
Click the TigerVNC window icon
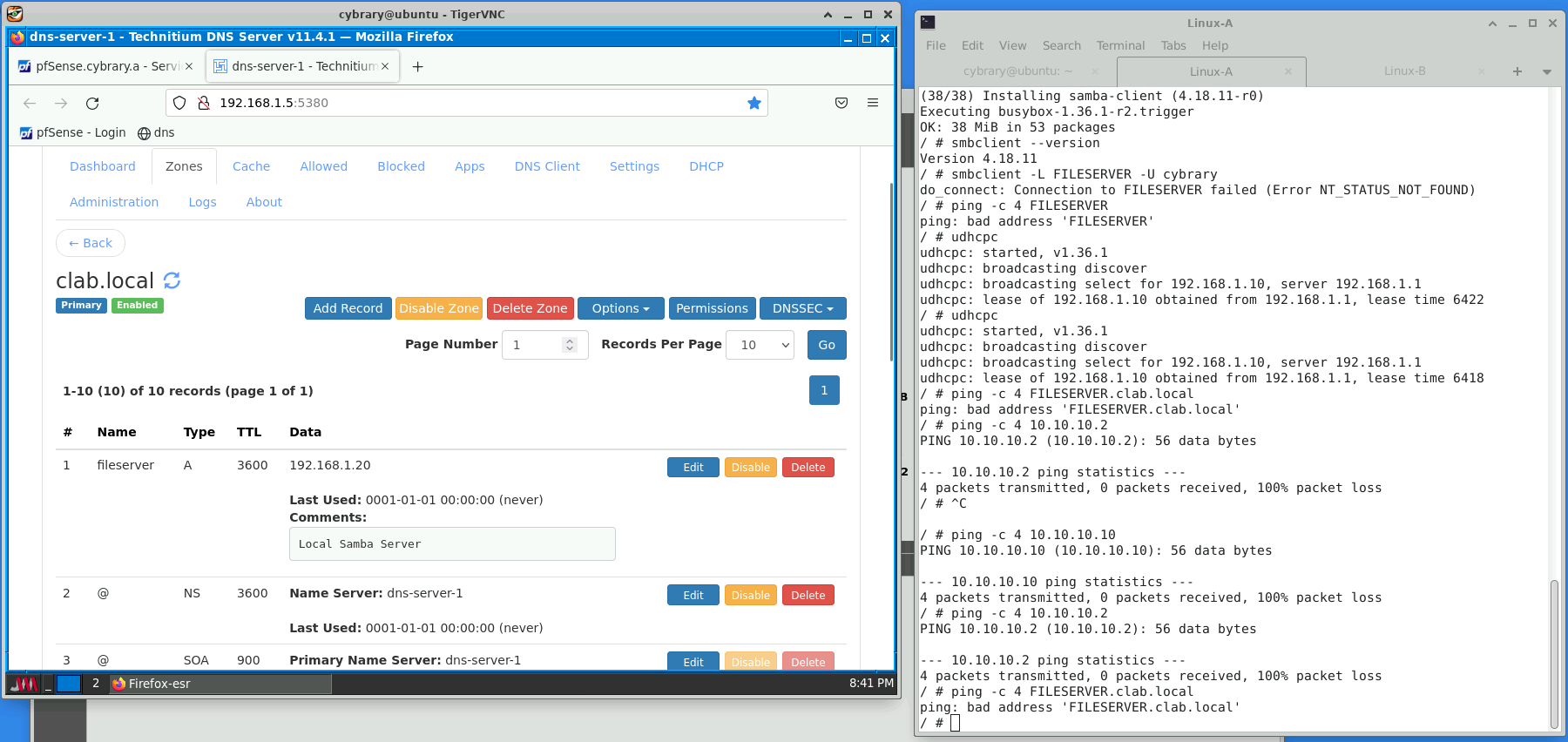tap(15, 14)
